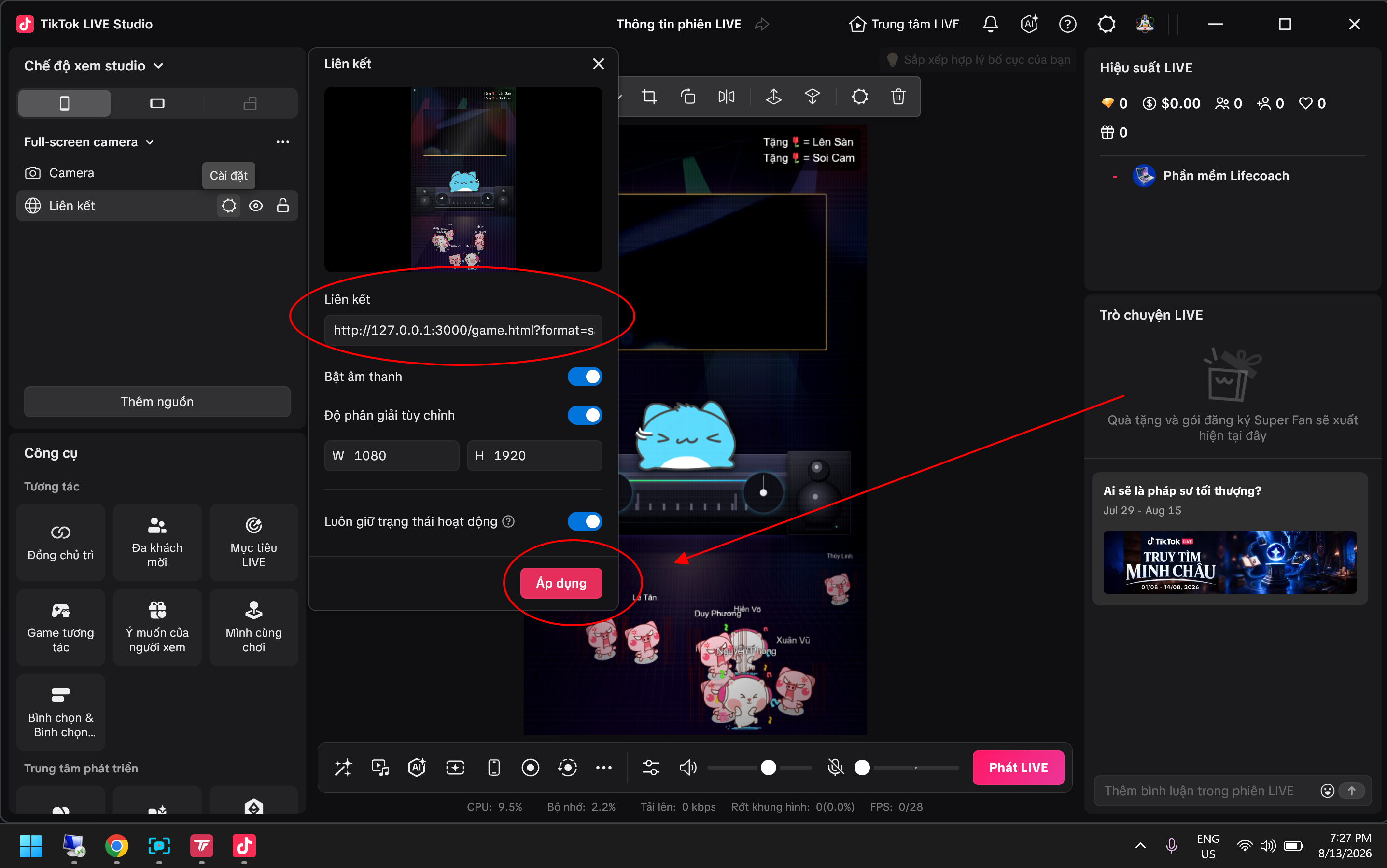Screen dimensions: 1387x868
Task: Open settings for the Liên kết source
Action: (x=228, y=206)
